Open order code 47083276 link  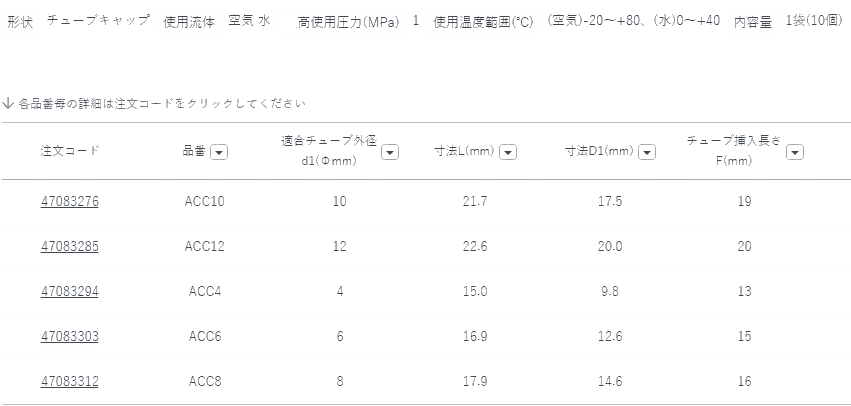point(70,202)
